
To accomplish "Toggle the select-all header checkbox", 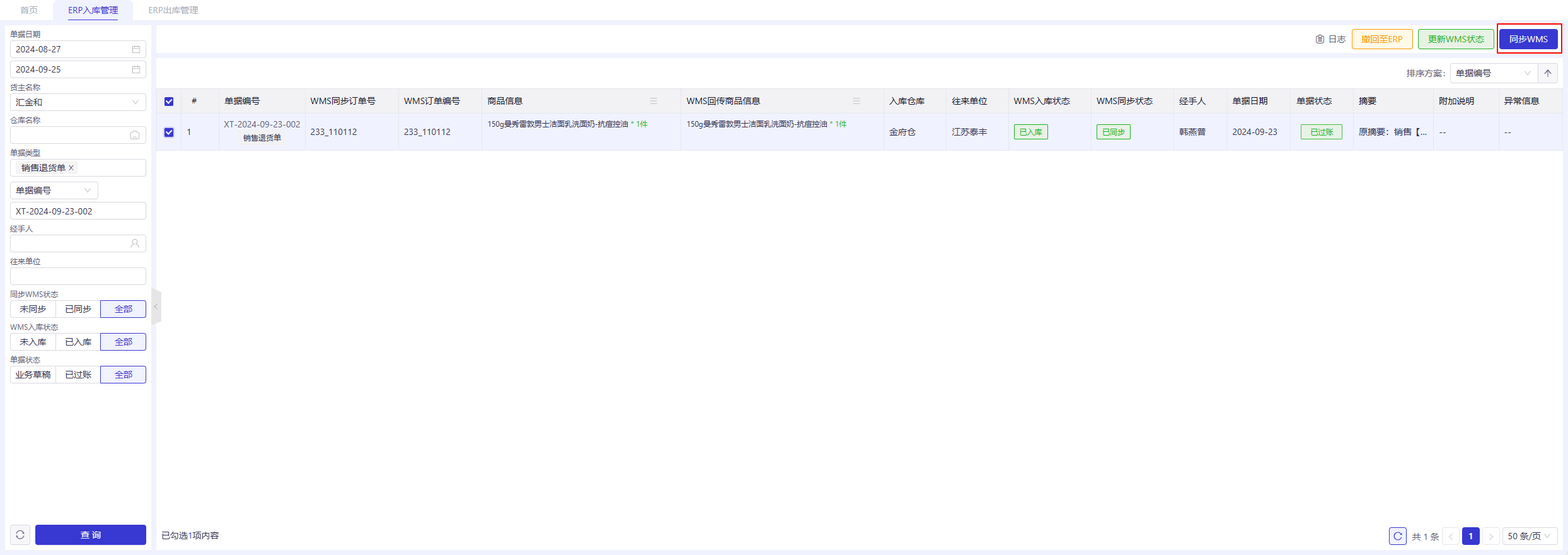I will point(169,102).
